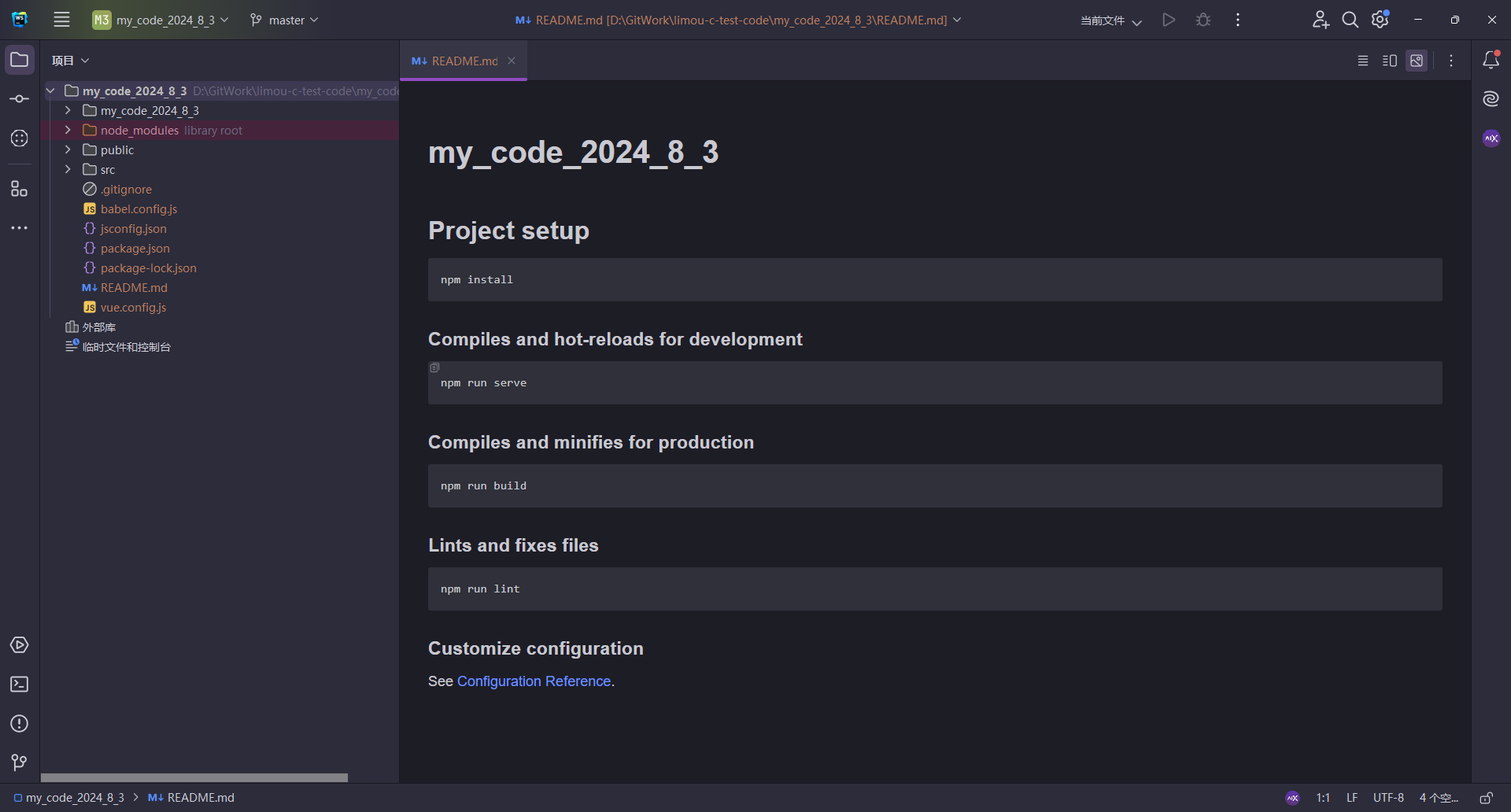Switch to editor-only view mode
The image size is (1511, 812).
[1363, 61]
